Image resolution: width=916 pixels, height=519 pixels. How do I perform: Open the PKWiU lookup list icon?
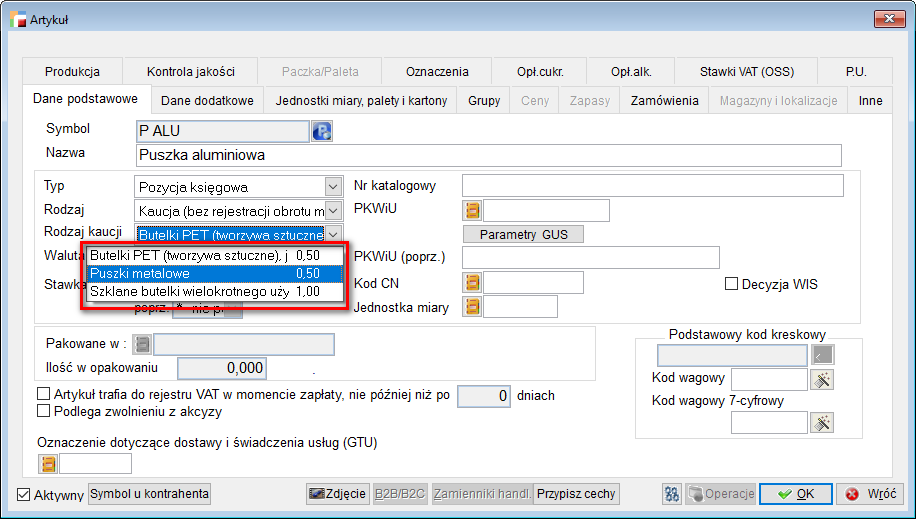pos(472,210)
